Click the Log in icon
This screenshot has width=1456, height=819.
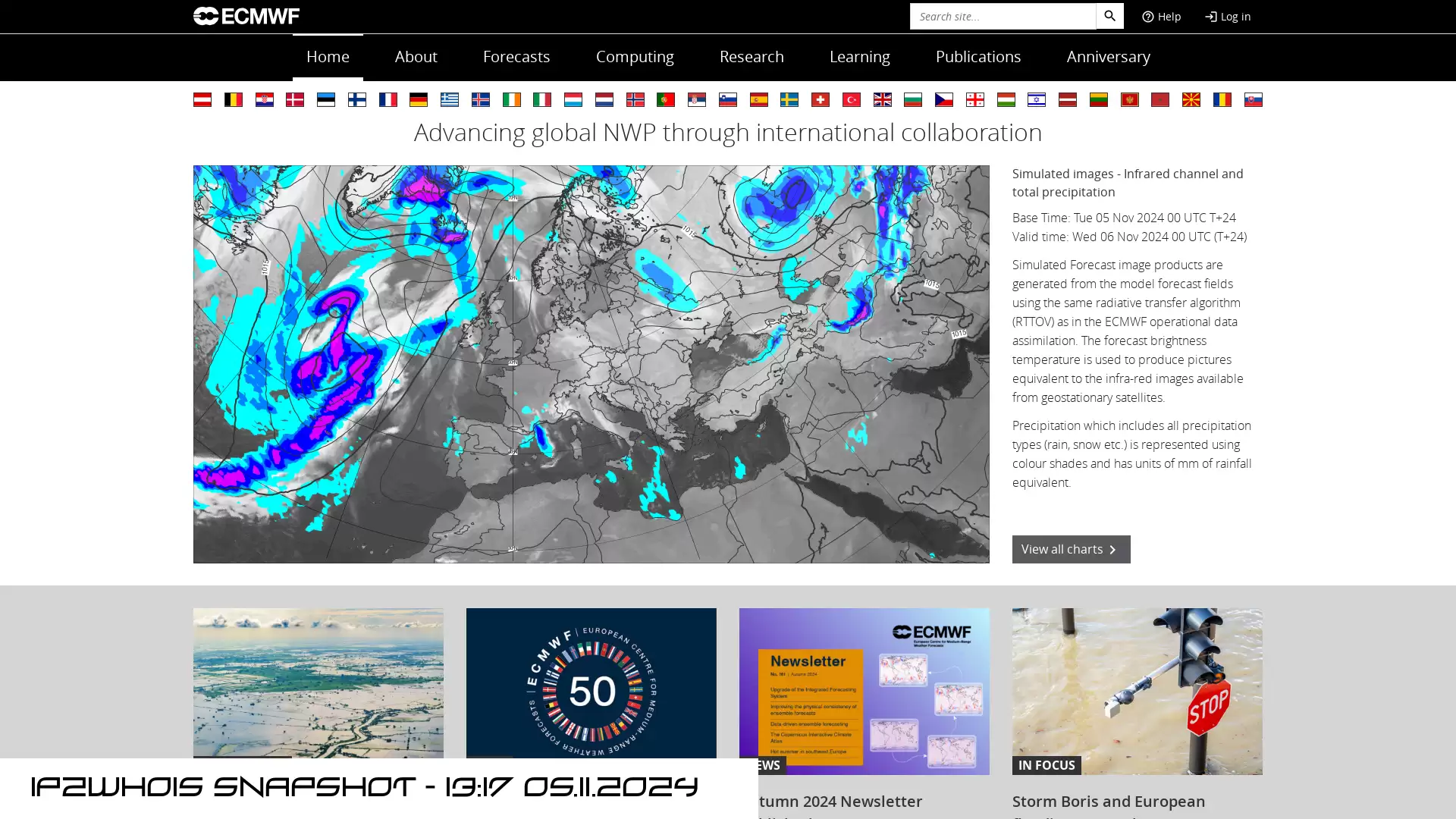1210,16
